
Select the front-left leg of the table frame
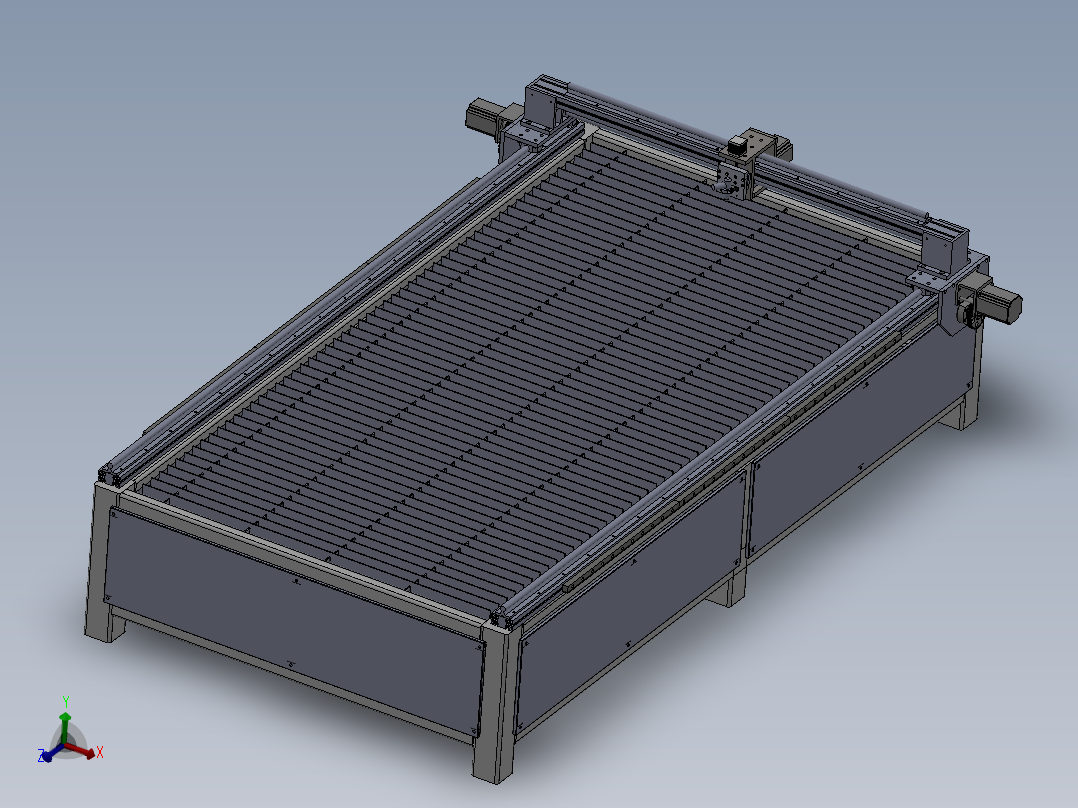coord(101,564)
